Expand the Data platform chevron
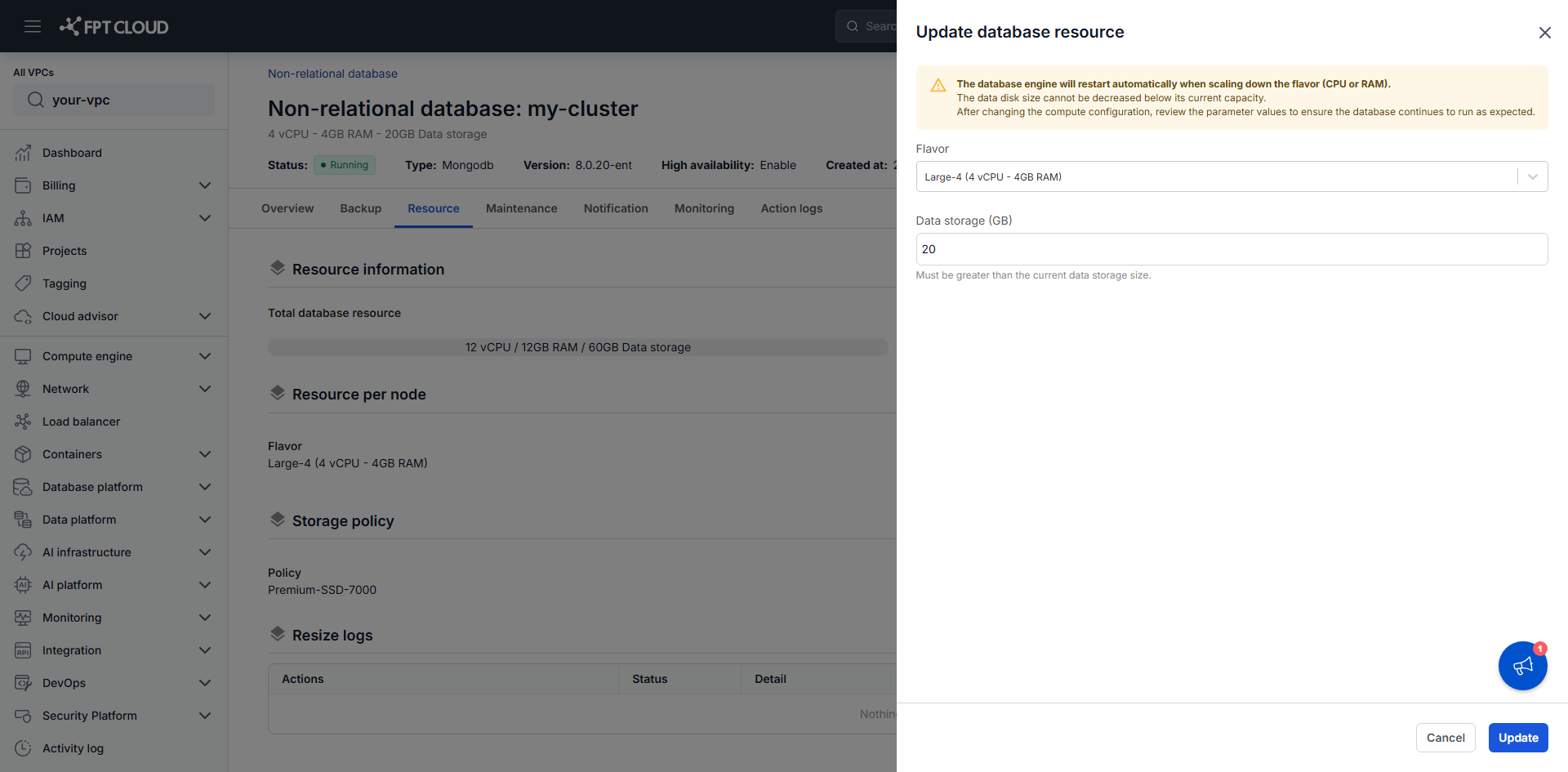Screen dimensions: 1568x772 205,520
